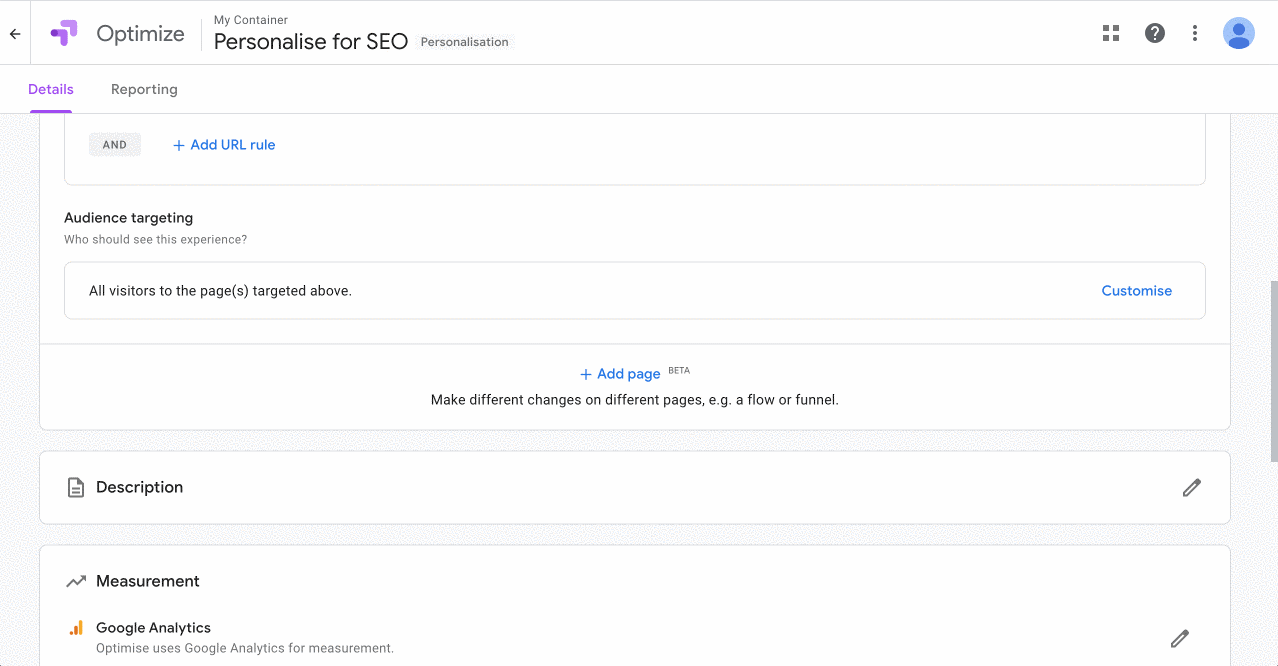Edit Google Analytics measurement with the pencil icon
The height and width of the screenshot is (666, 1278).
tap(1179, 638)
